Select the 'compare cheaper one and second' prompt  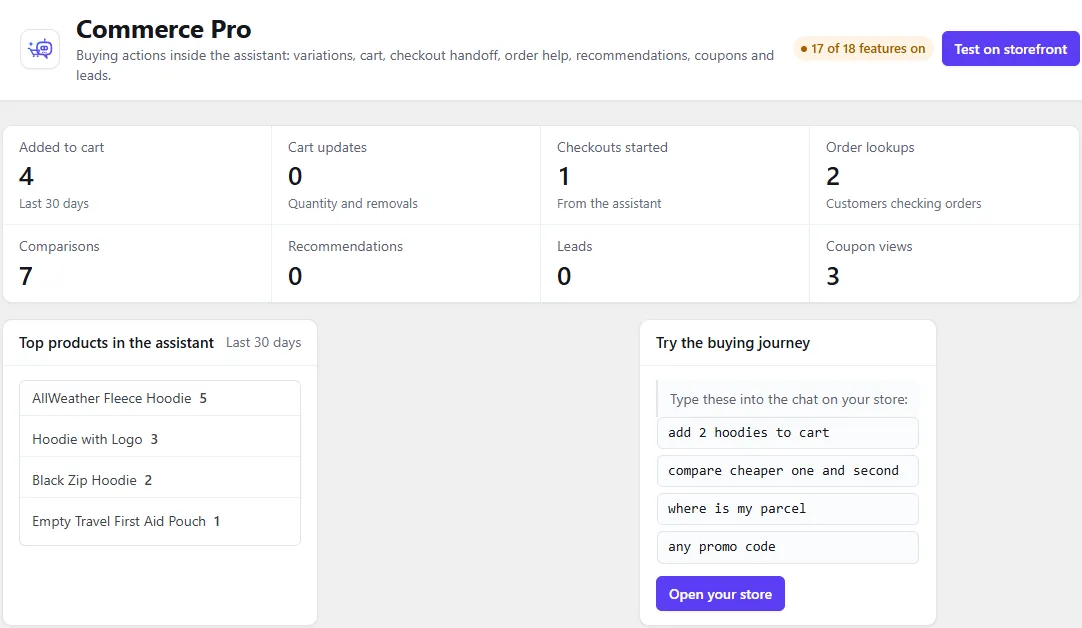click(x=787, y=471)
